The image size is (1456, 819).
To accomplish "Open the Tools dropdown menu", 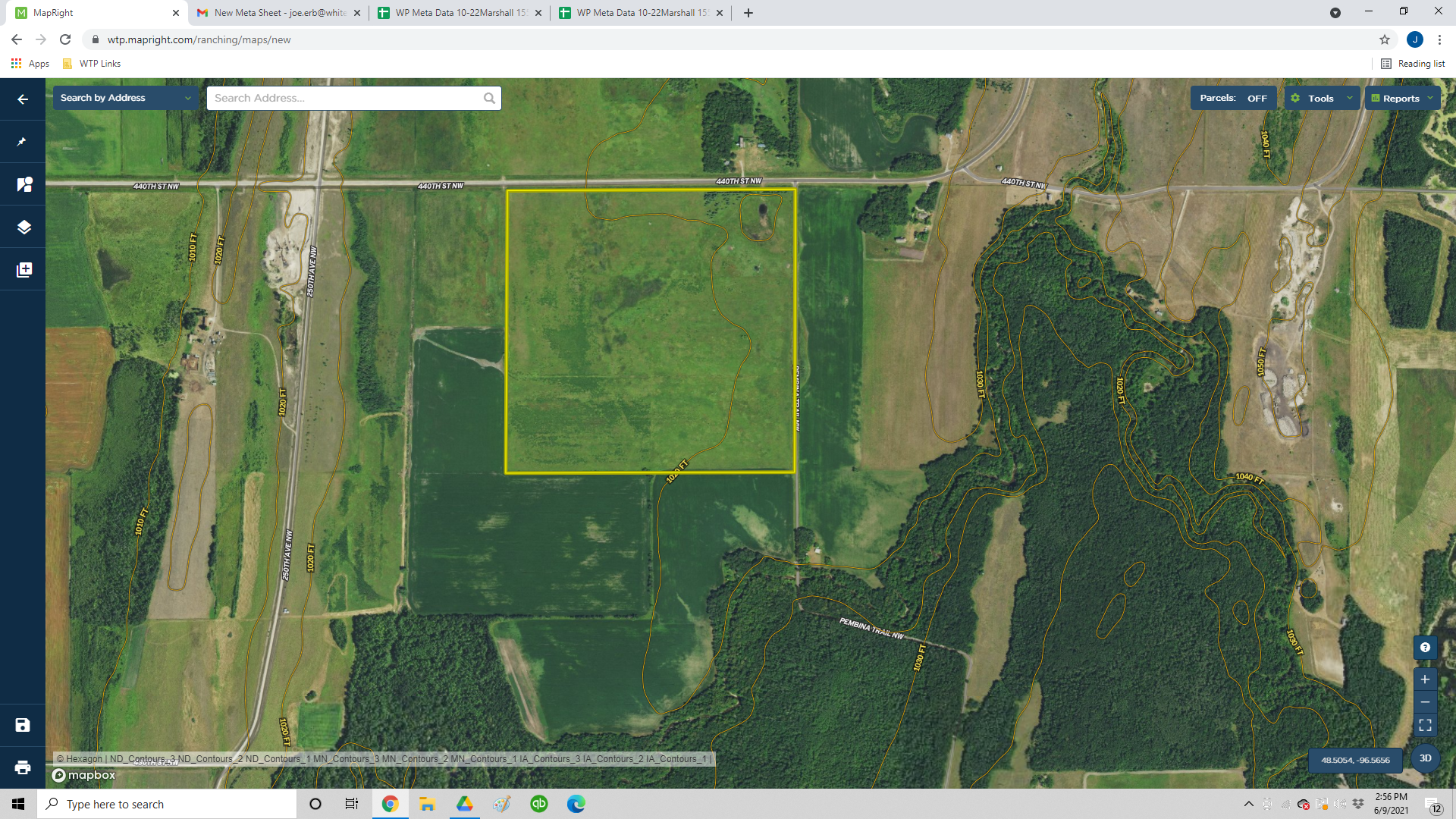I will 1322,98.
